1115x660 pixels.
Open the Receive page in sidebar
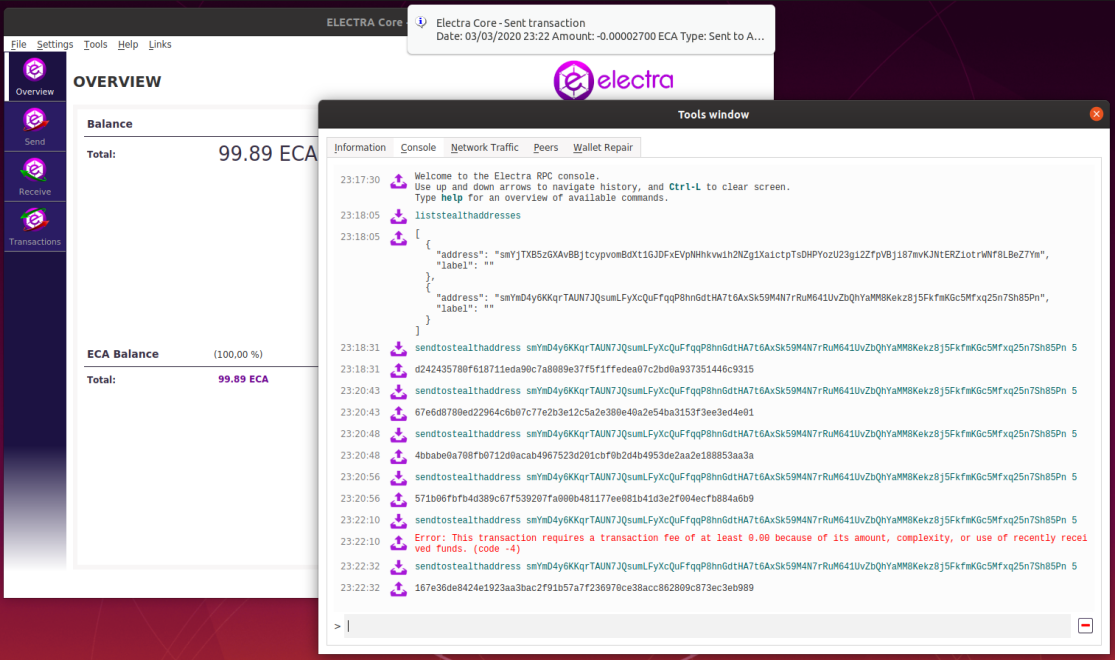tap(35, 176)
